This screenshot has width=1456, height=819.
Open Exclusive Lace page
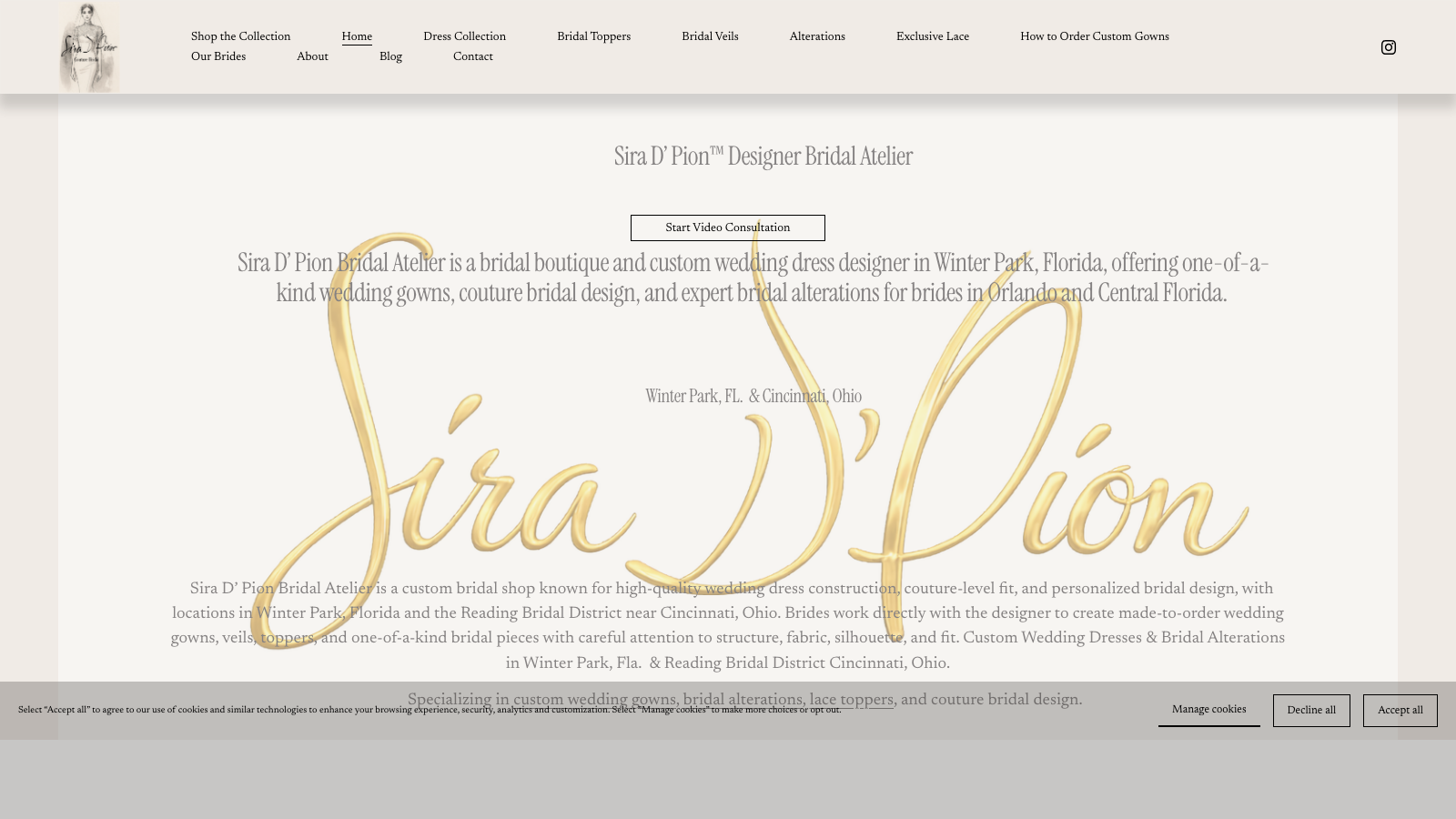(x=933, y=37)
